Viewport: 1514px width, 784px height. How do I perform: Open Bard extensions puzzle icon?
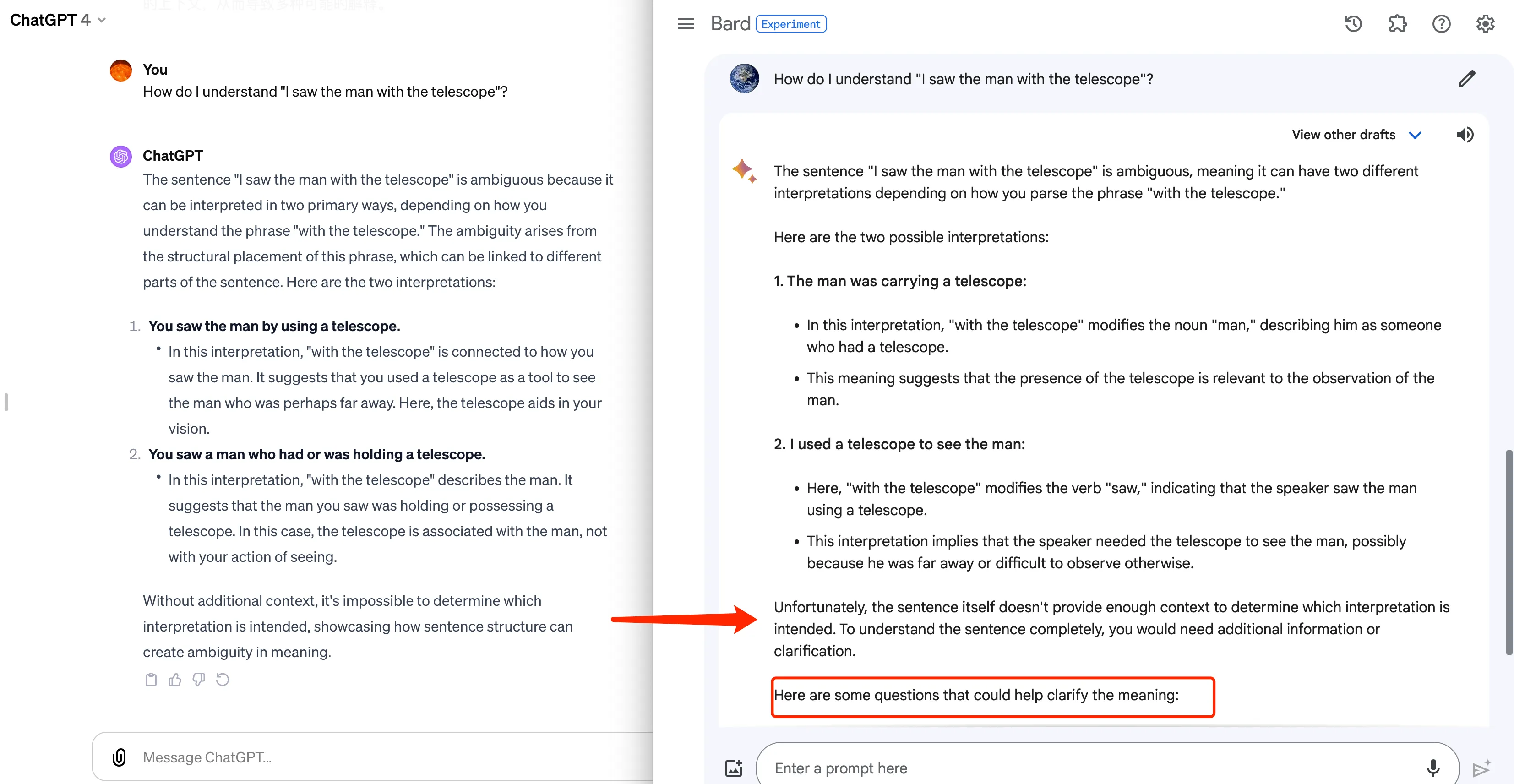click(1397, 24)
